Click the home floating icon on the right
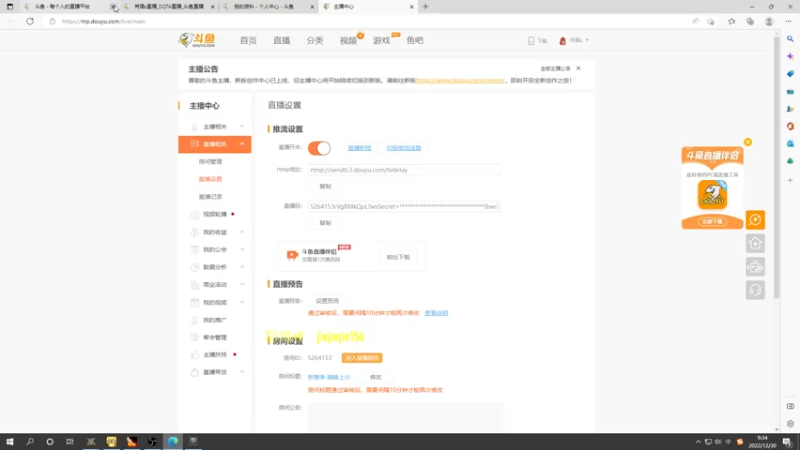 click(x=755, y=243)
